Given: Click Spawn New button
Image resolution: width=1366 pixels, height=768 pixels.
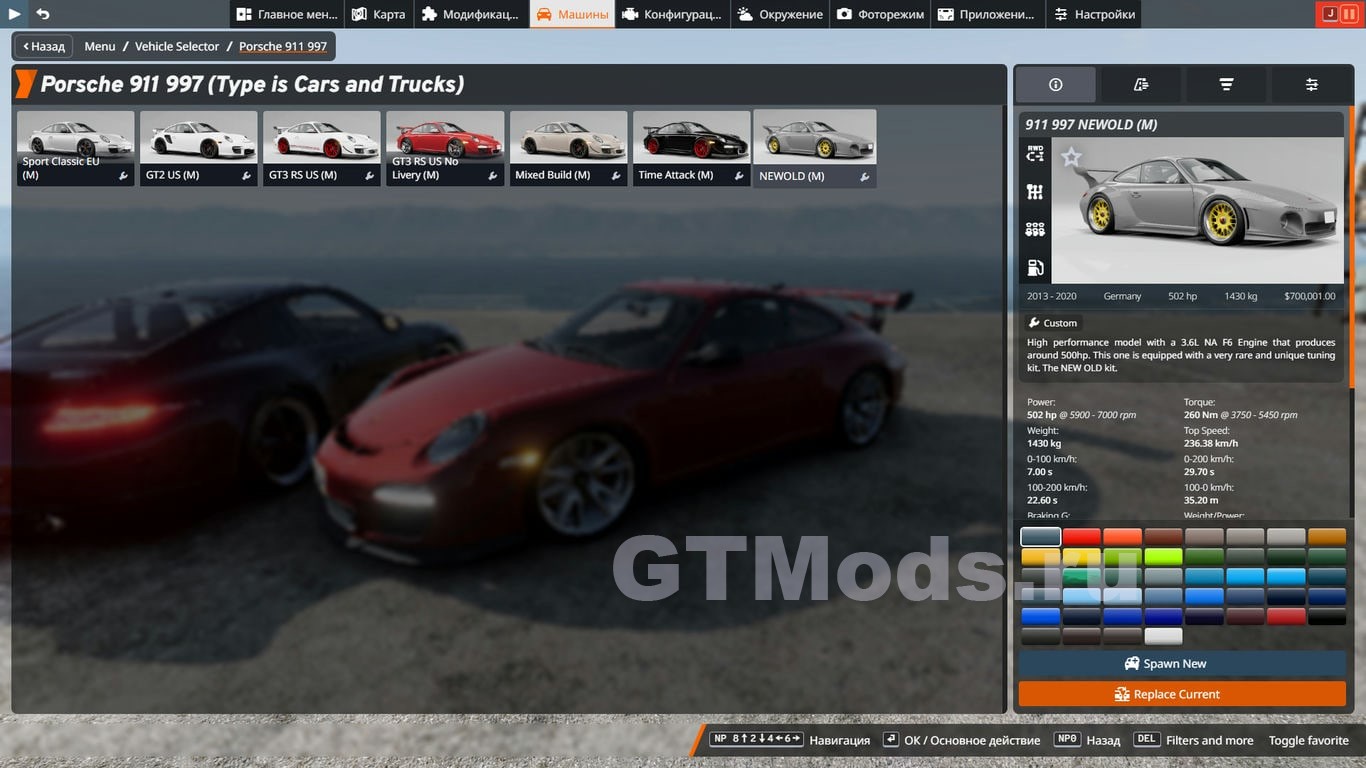Looking at the screenshot, I should (1182, 664).
